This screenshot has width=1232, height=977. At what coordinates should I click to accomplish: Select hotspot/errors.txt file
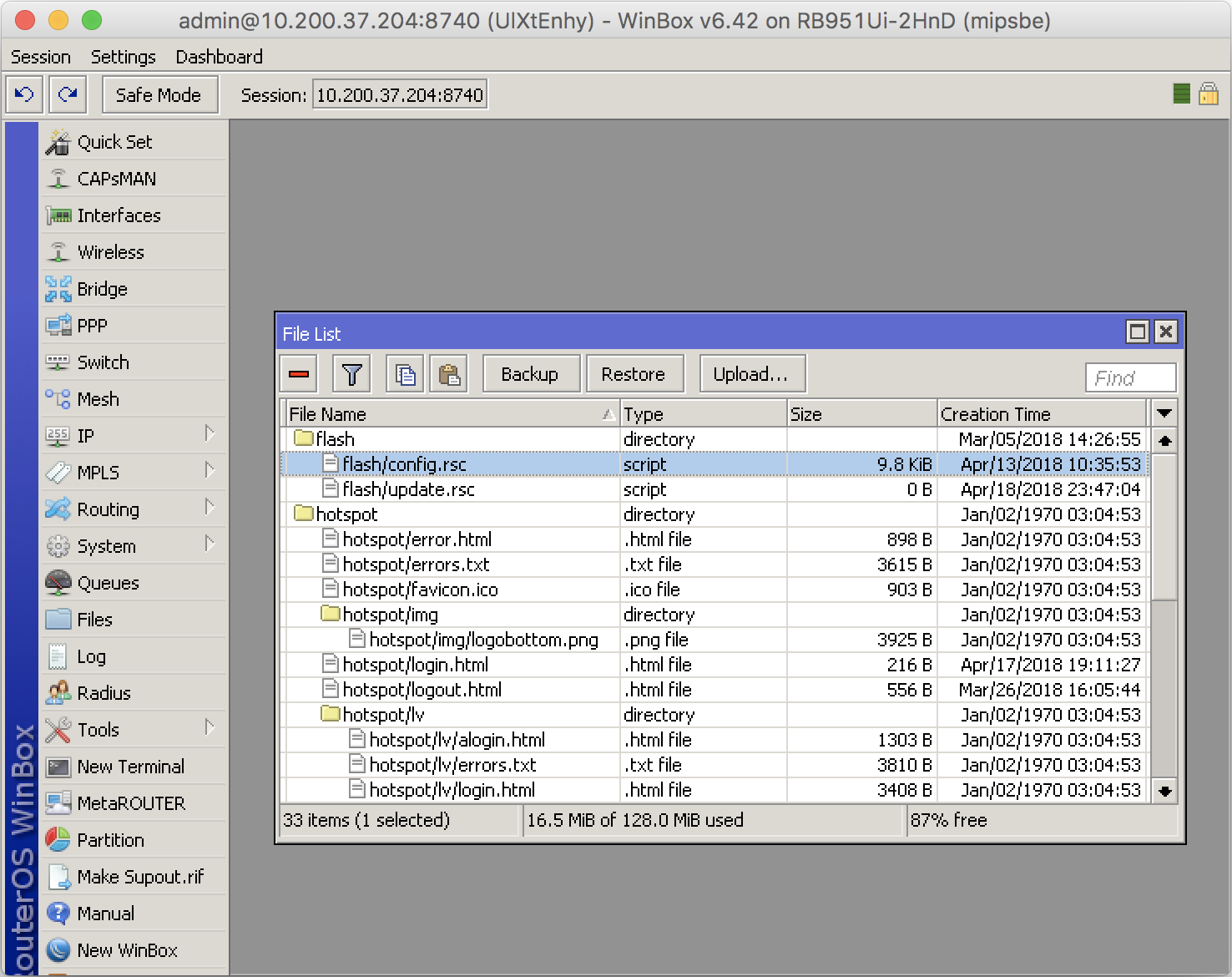pyautogui.click(x=716, y=564)
